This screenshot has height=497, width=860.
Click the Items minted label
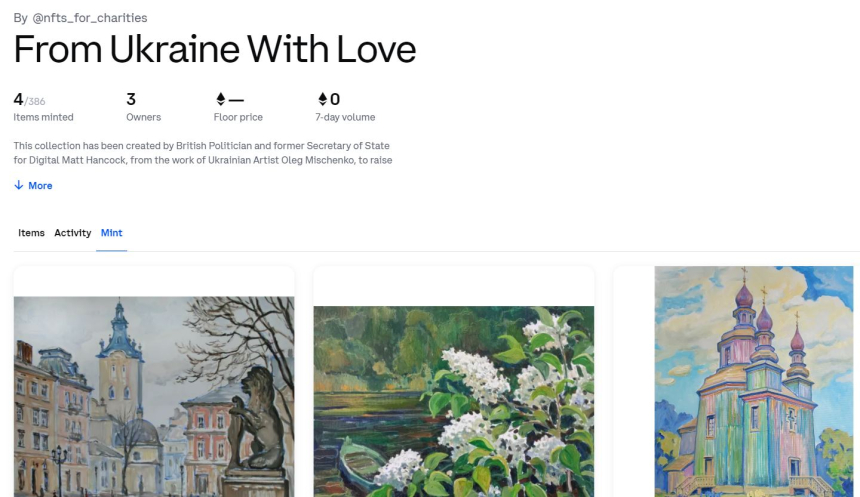click(x=43, y=118)
